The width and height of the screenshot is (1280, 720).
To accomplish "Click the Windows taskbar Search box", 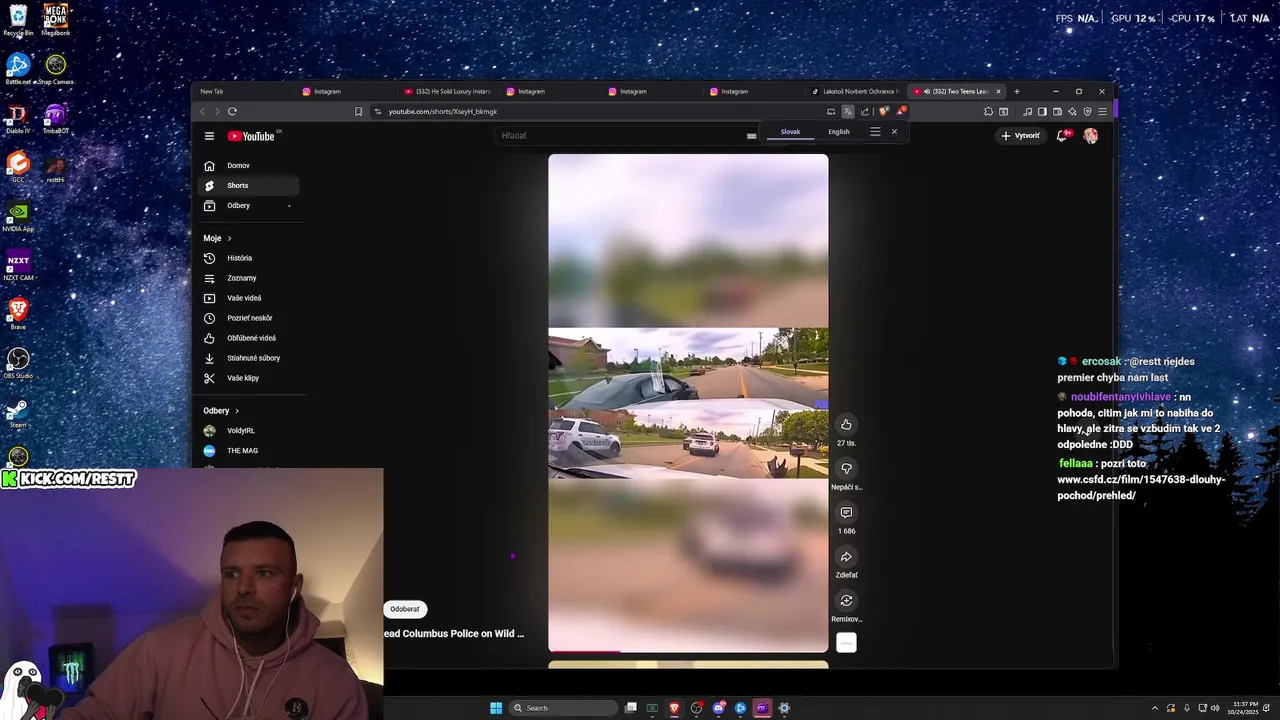I will click(563, 708).
